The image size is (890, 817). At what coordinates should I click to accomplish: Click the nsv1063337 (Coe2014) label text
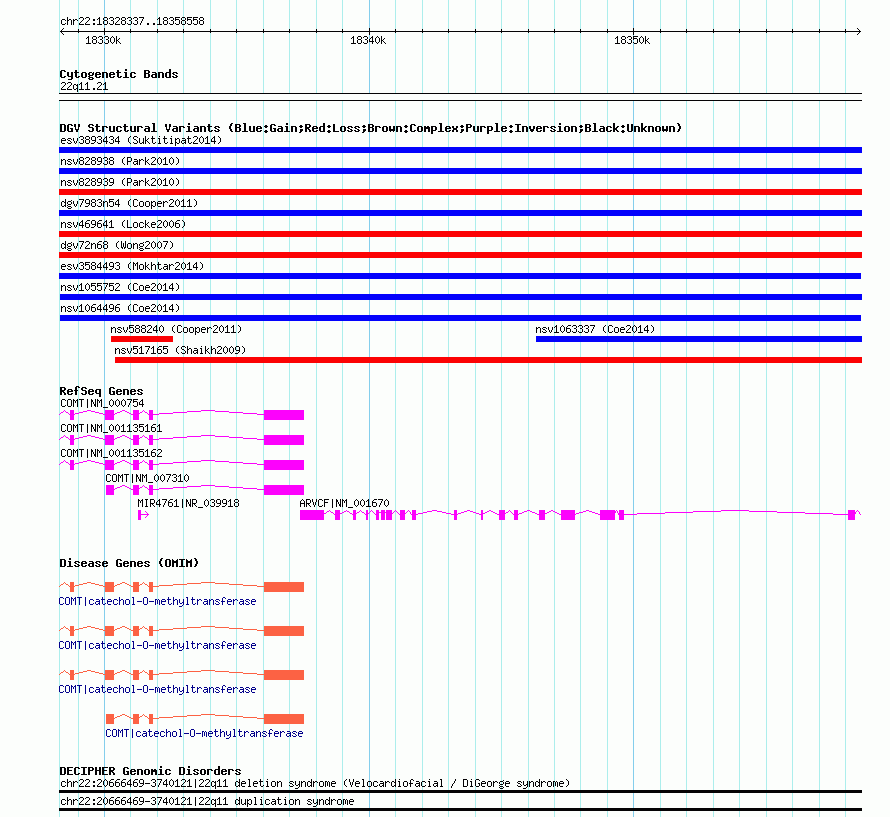(x=595, y=329)
